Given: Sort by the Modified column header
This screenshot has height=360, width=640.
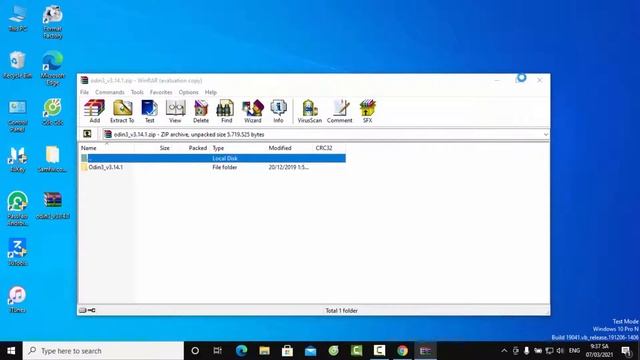Looking at the screenshot, I should tap(280, 148).
